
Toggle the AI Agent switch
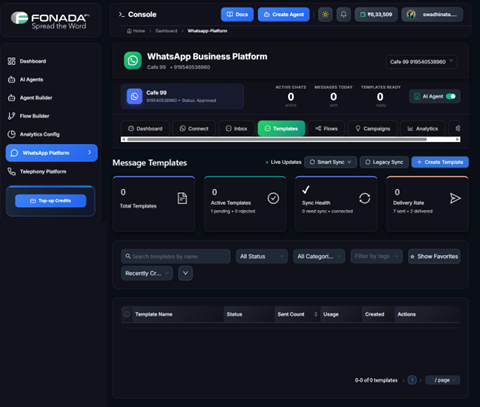(451, 96)
